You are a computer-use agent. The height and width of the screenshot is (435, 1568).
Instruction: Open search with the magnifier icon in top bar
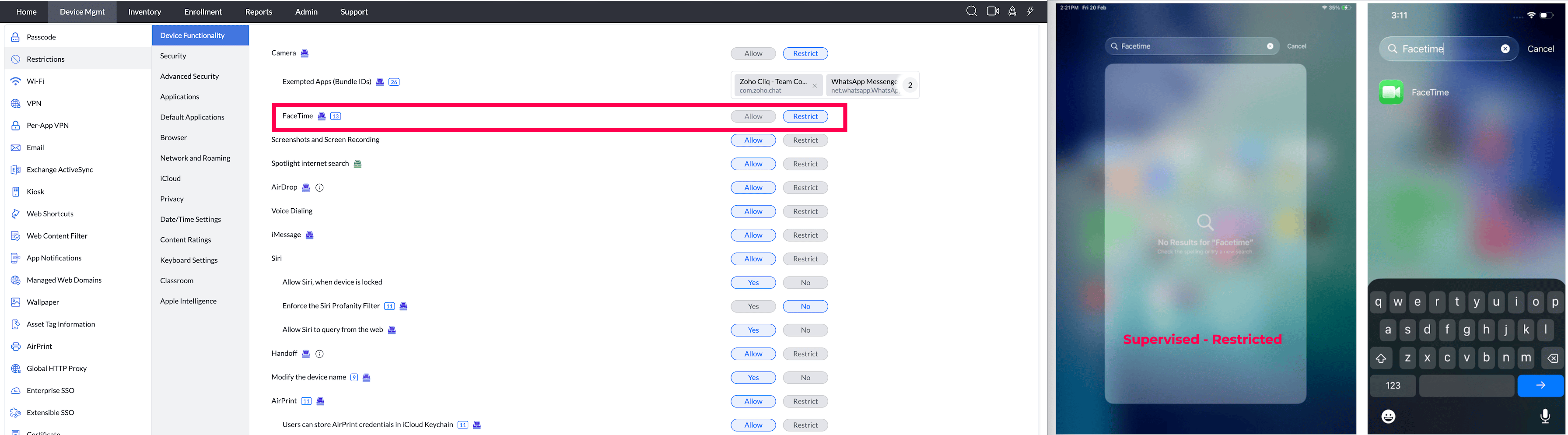click(972, 11)
